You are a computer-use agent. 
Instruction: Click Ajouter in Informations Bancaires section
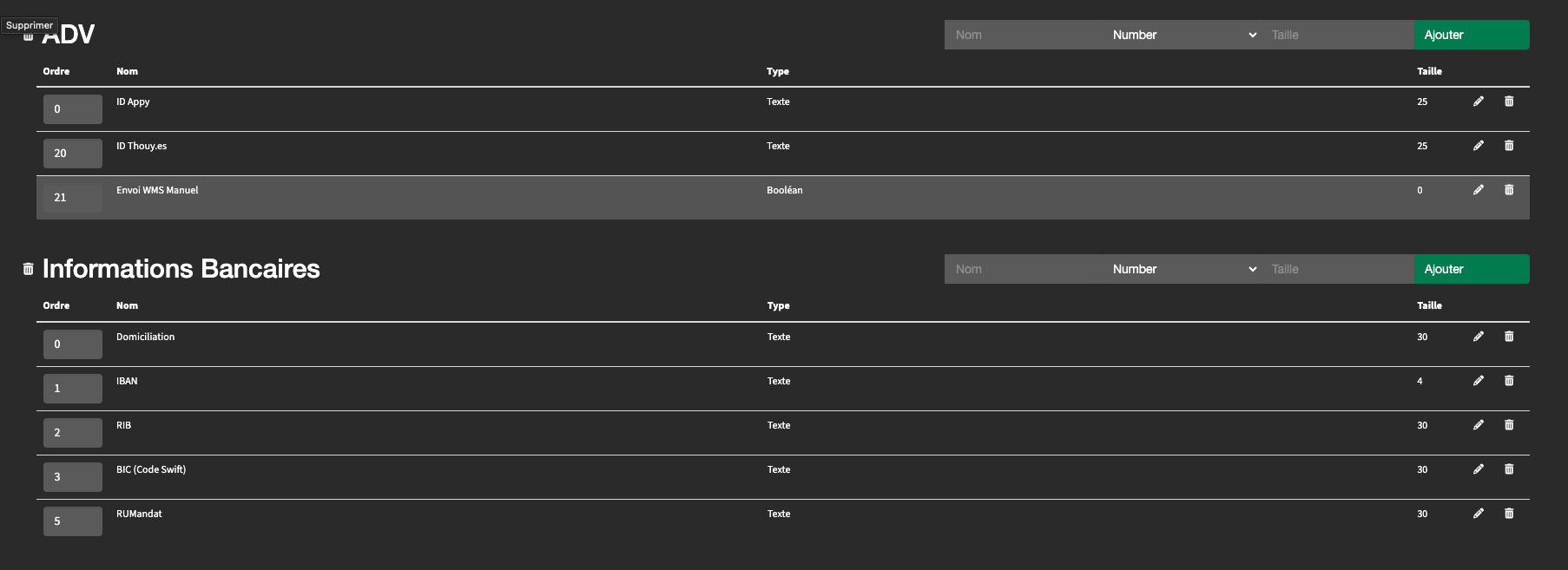pos(1472,269)
